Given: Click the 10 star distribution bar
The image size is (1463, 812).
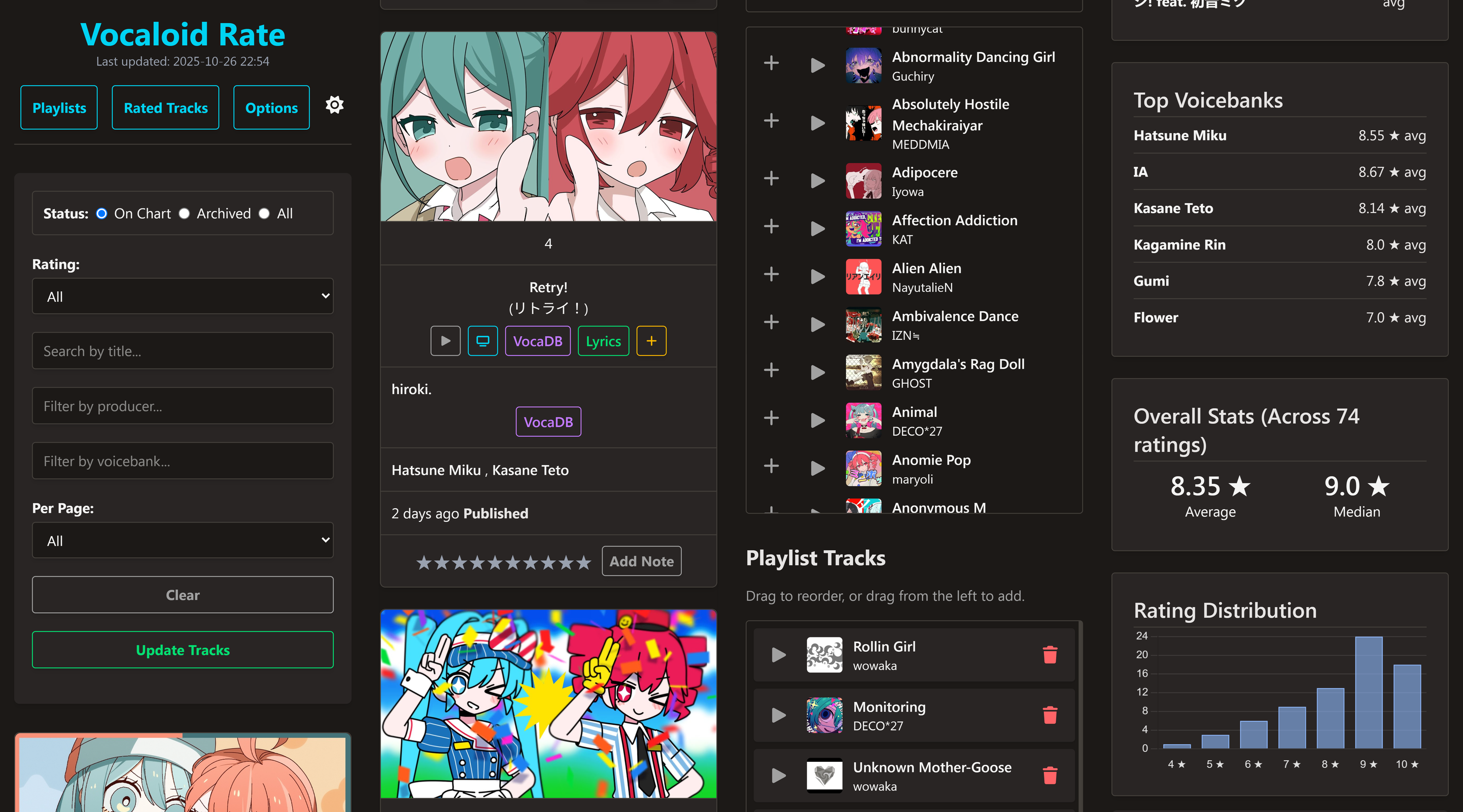Looking at the screenshot, I should coord(1407,707).
